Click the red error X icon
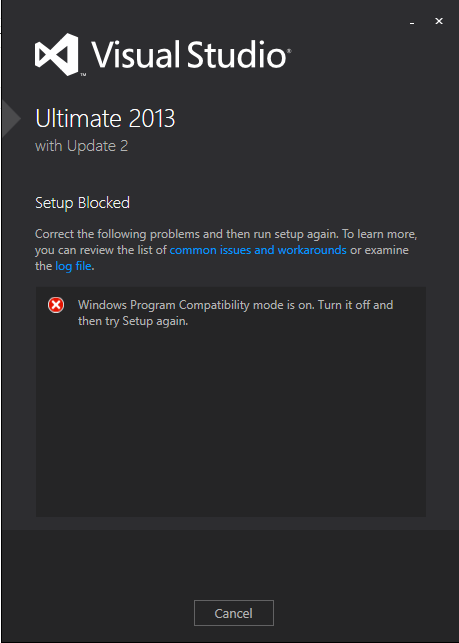 click(56, 305)
